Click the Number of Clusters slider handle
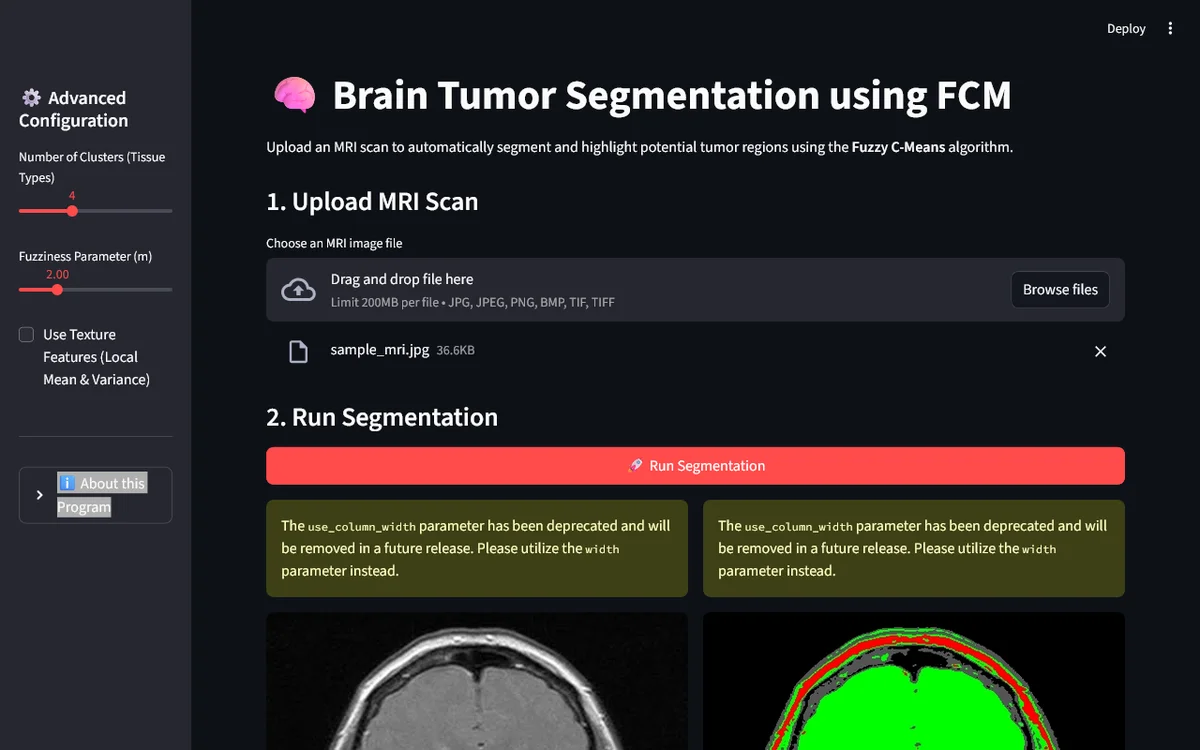Image resolution: width=1200 pixels, height=750 pixels. coord(72,211)
